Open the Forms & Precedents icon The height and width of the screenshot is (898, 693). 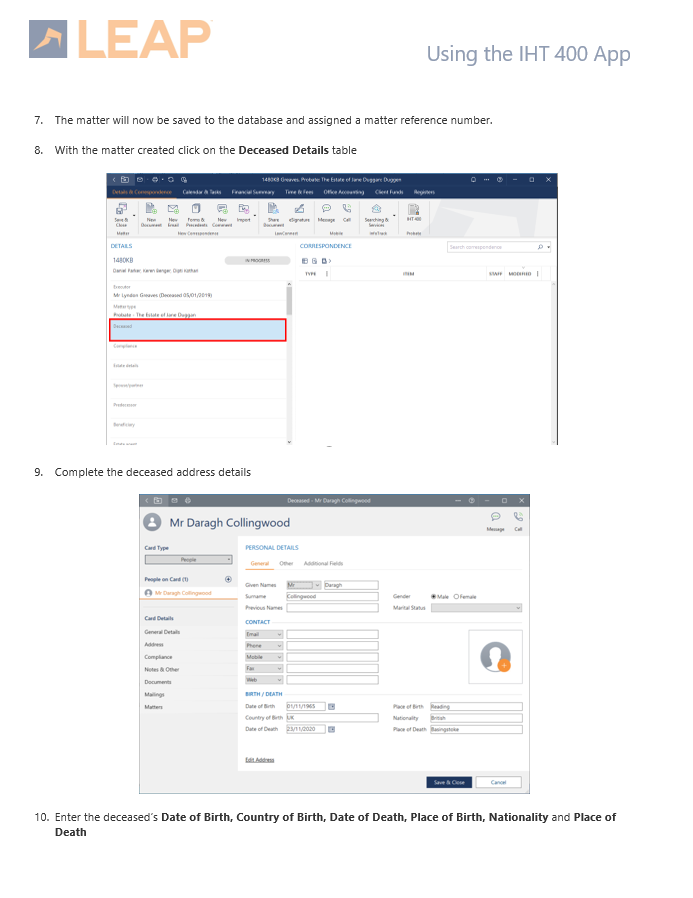pyautogui.click(x=196, y=210)
